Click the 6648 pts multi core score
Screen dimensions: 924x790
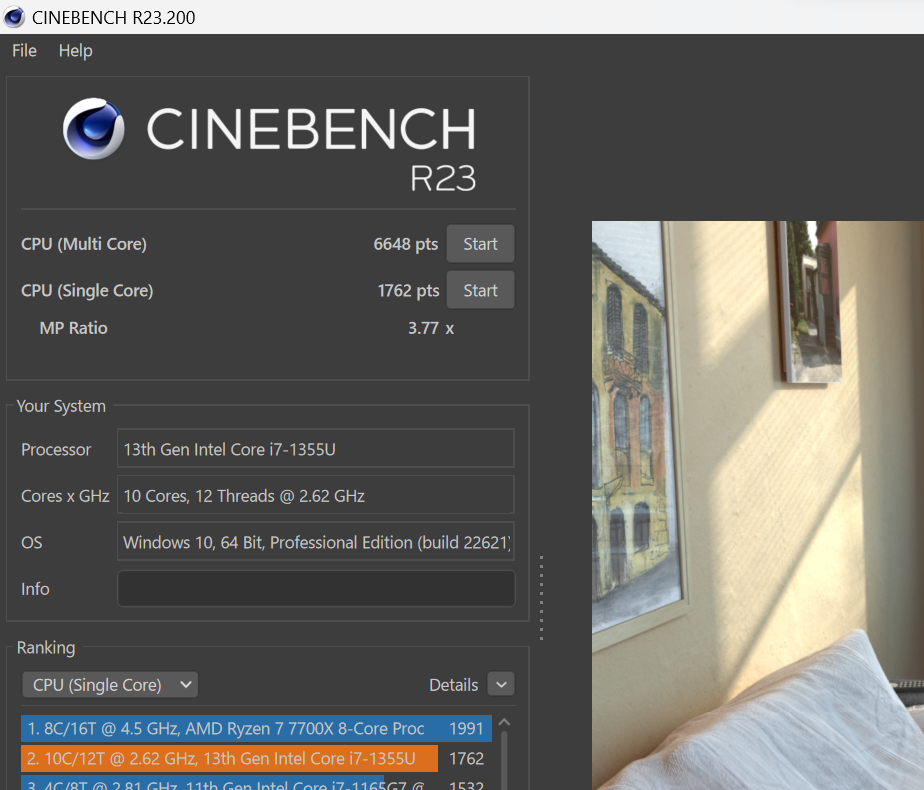point(406,244)
